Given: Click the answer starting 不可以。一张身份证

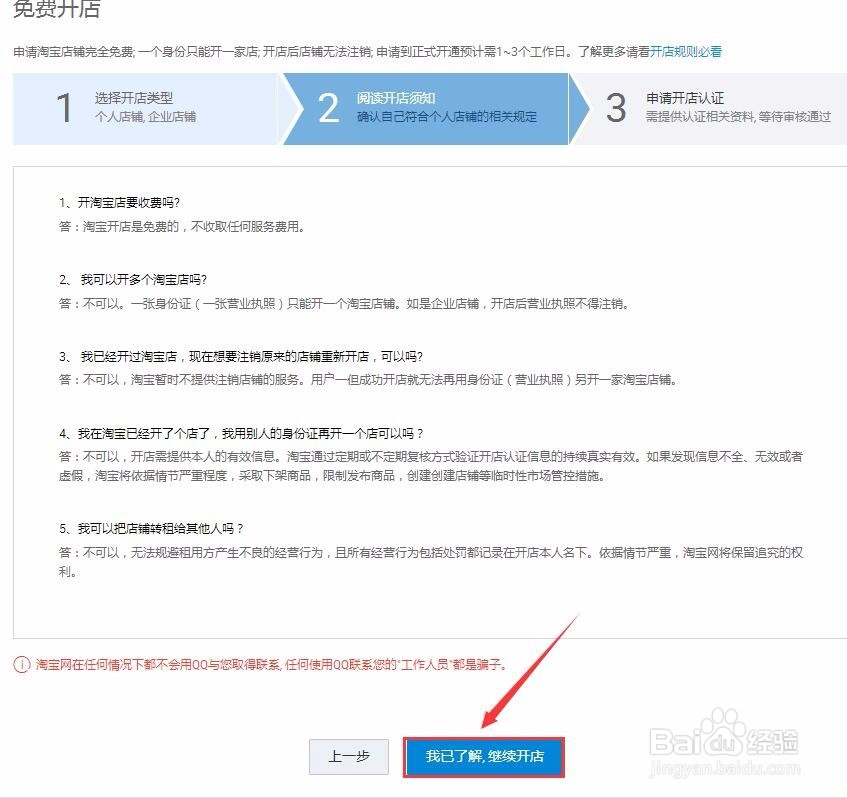Looking at the screenshot, I should point(344,304).
